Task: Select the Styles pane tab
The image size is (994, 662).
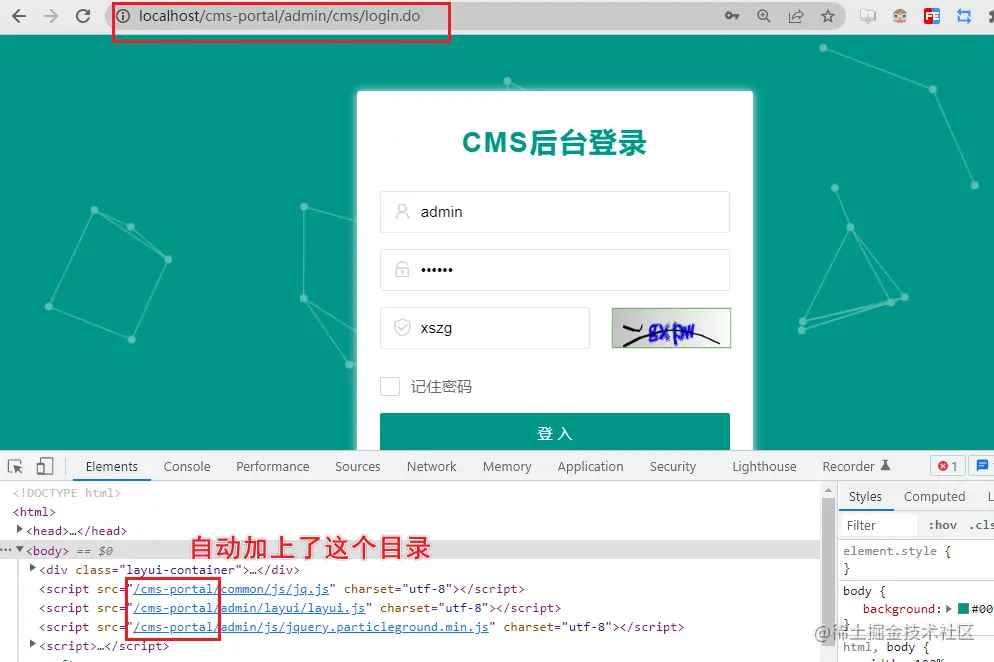Action: click(865, 496)
